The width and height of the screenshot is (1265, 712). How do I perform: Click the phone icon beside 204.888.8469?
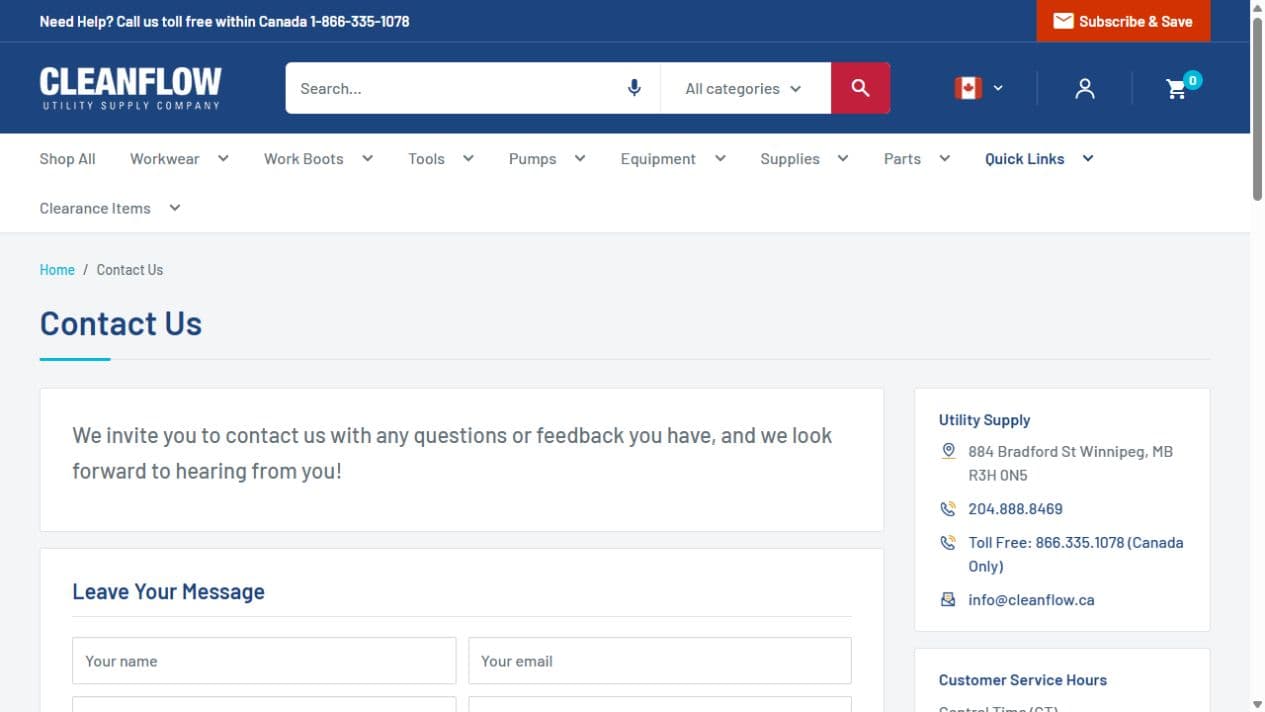[x=948, y=509]
